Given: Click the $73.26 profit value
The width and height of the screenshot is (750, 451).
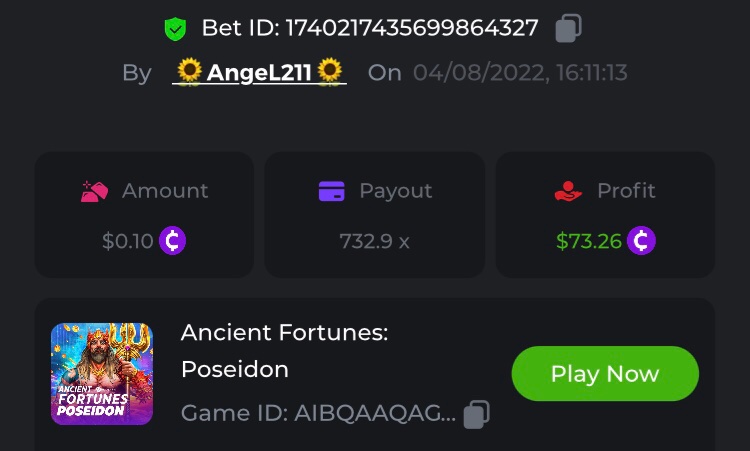Looking at the screenshot, I should coord(589,241).
